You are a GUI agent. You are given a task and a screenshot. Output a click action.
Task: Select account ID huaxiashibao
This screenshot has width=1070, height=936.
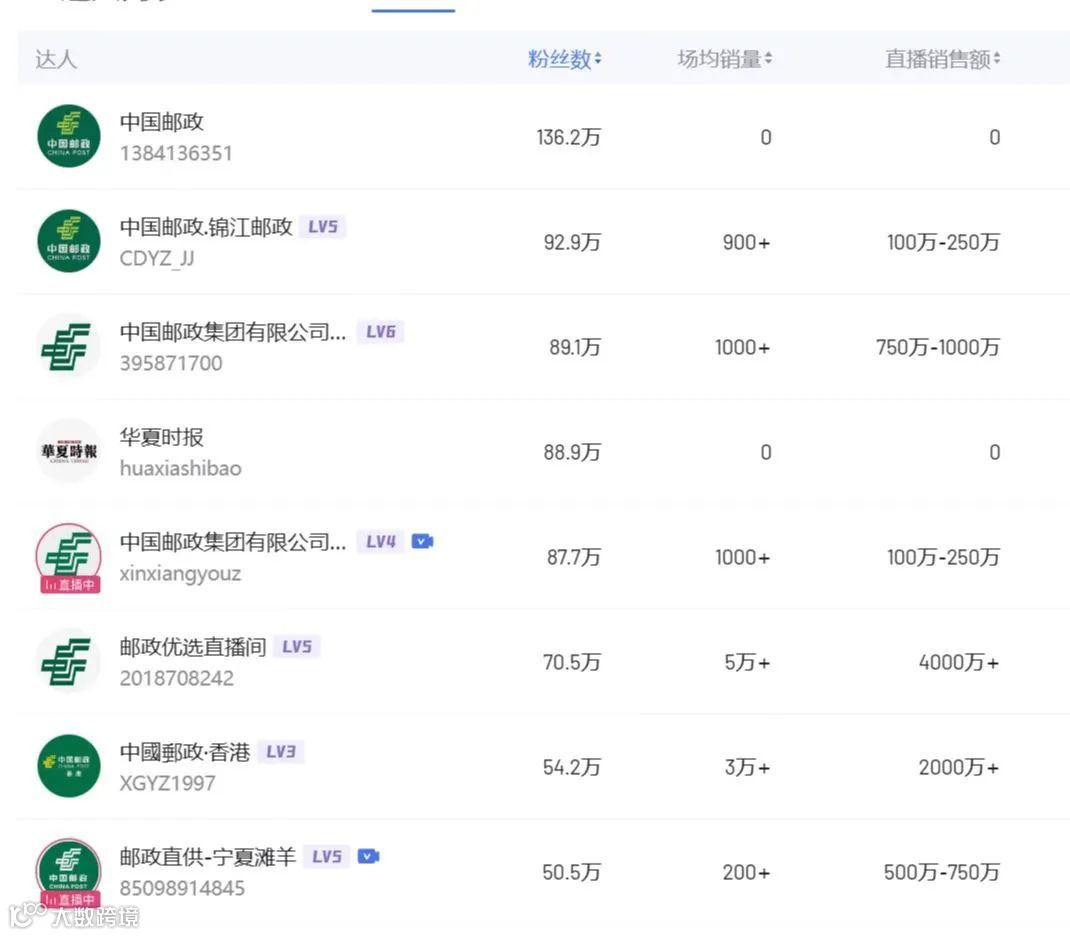click(181, 469)
